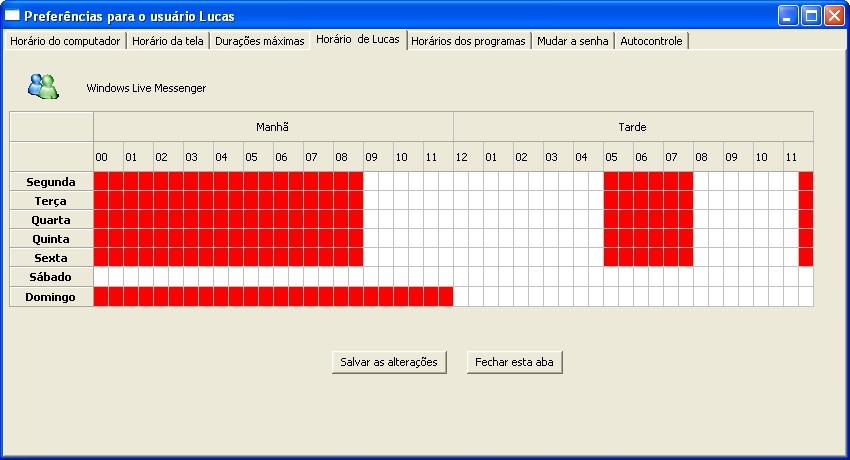Close the Preferências para o usuário Lucas window
850x460 pixels.
[x=835, y=16]
